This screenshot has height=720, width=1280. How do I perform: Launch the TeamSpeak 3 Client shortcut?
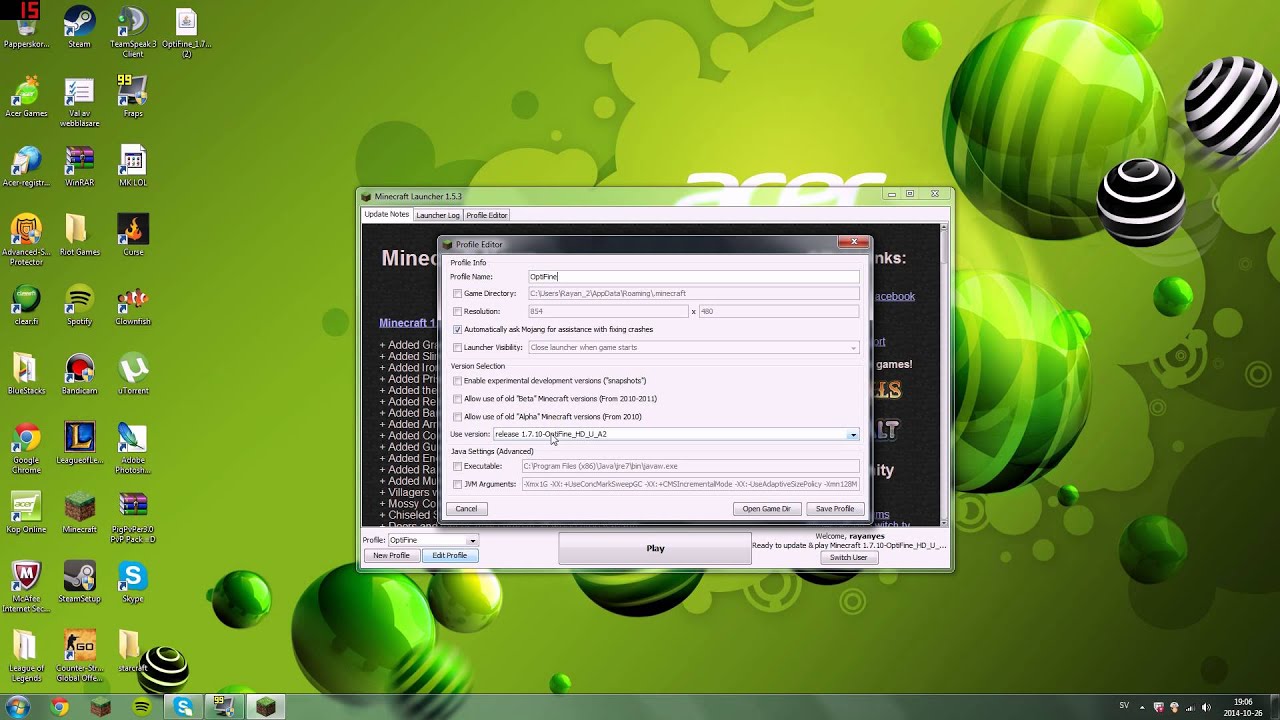coord(132,32)
